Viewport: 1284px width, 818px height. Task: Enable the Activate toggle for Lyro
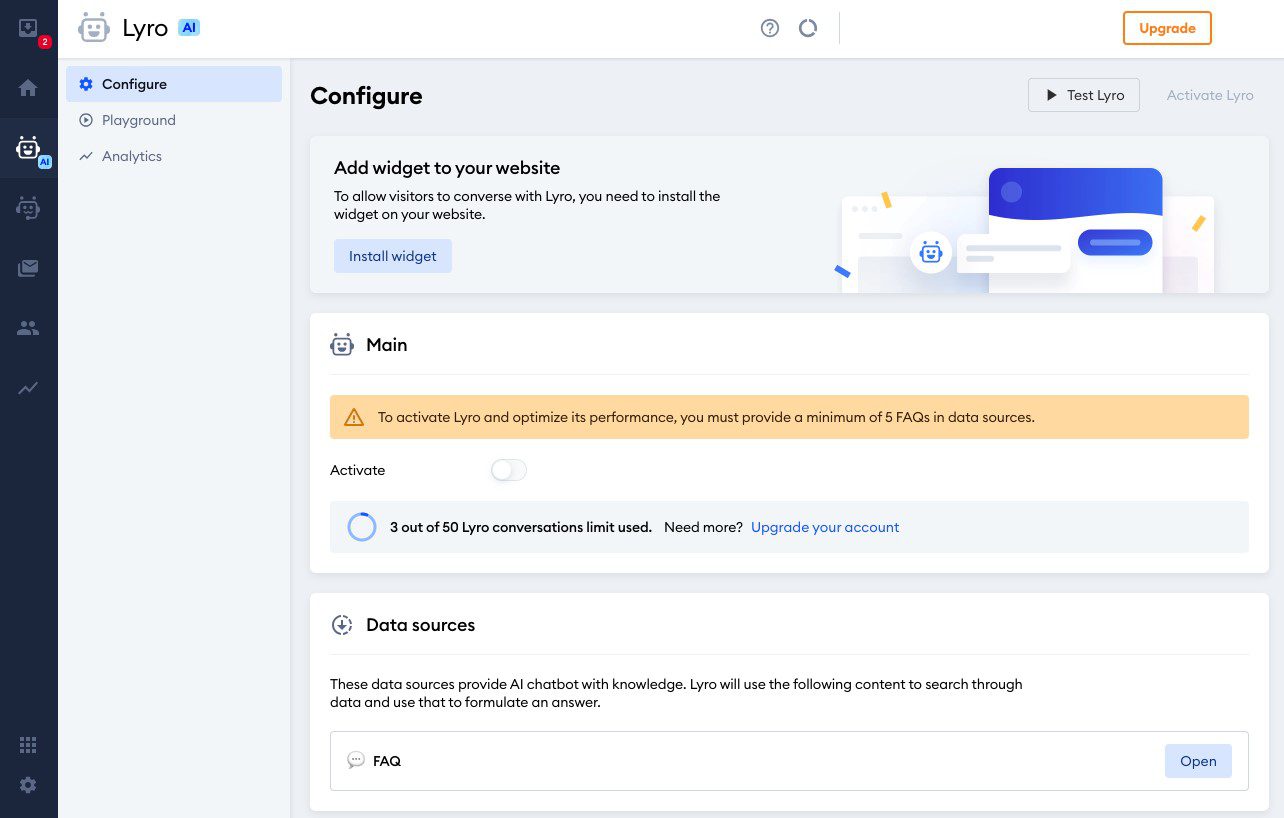click(x=508, y=470)
